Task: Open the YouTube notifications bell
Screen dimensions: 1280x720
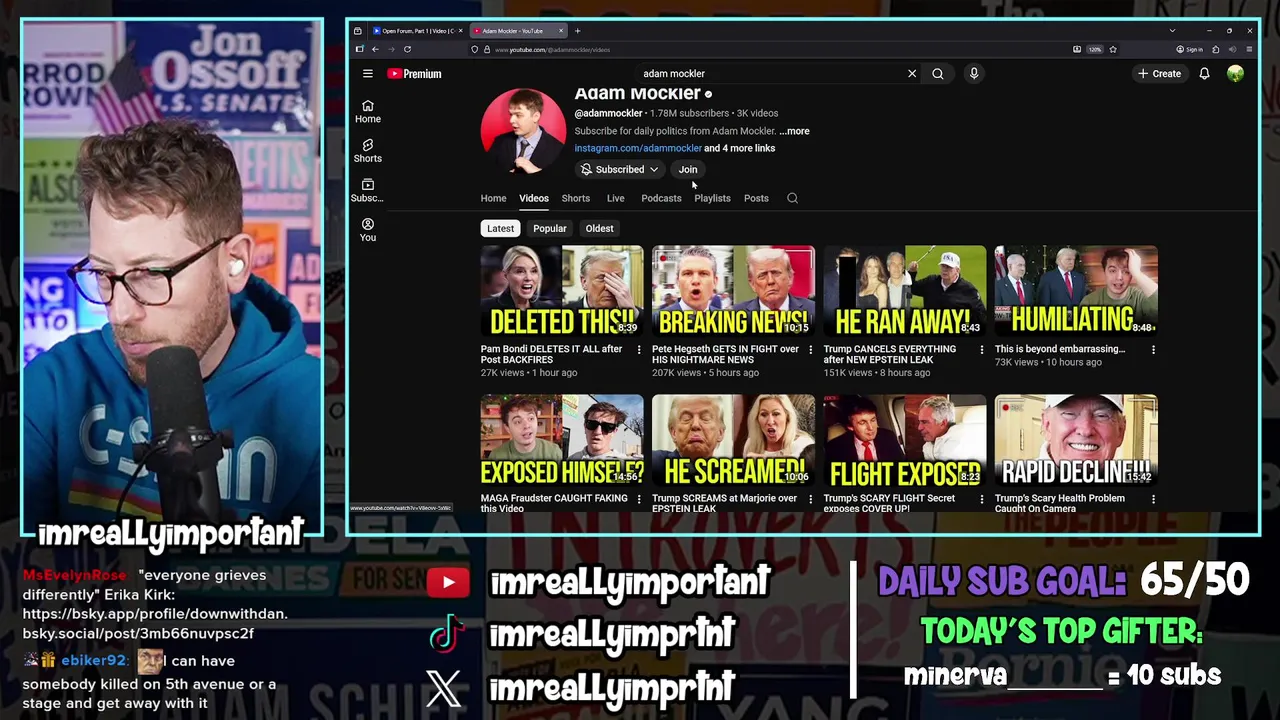Action: pos(1205,74)
